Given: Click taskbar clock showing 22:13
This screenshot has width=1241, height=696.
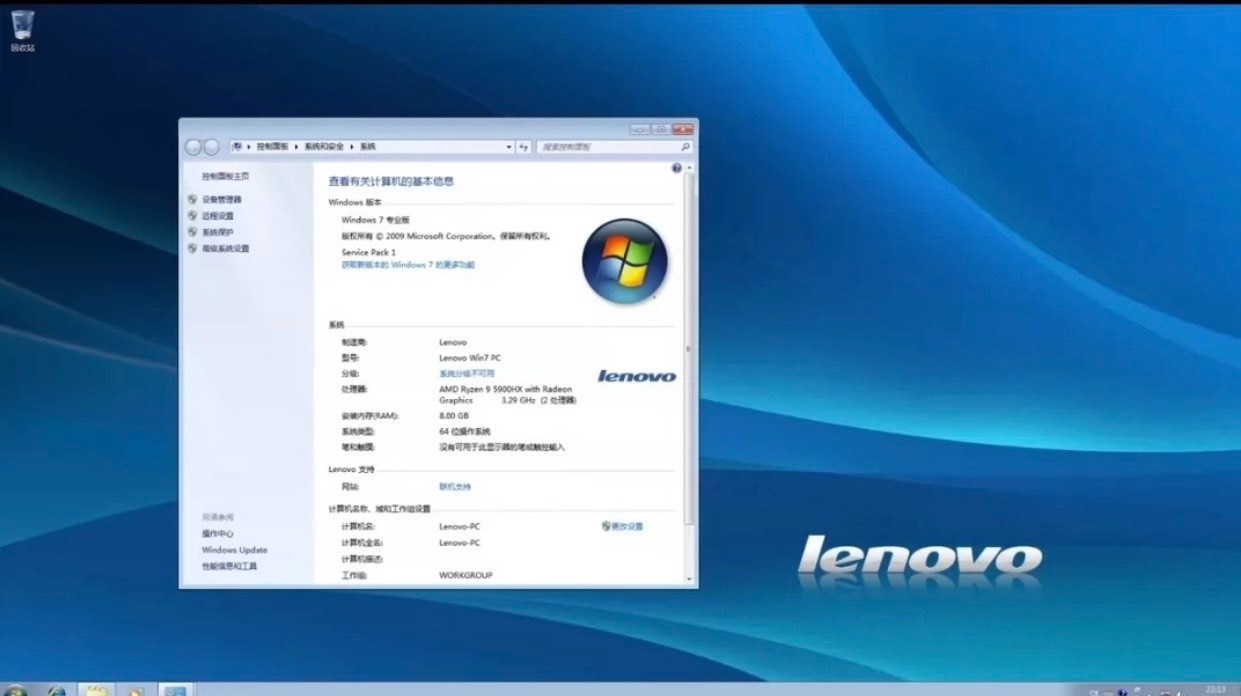Looking at the screenshot, I should [x=1215, y=689].
